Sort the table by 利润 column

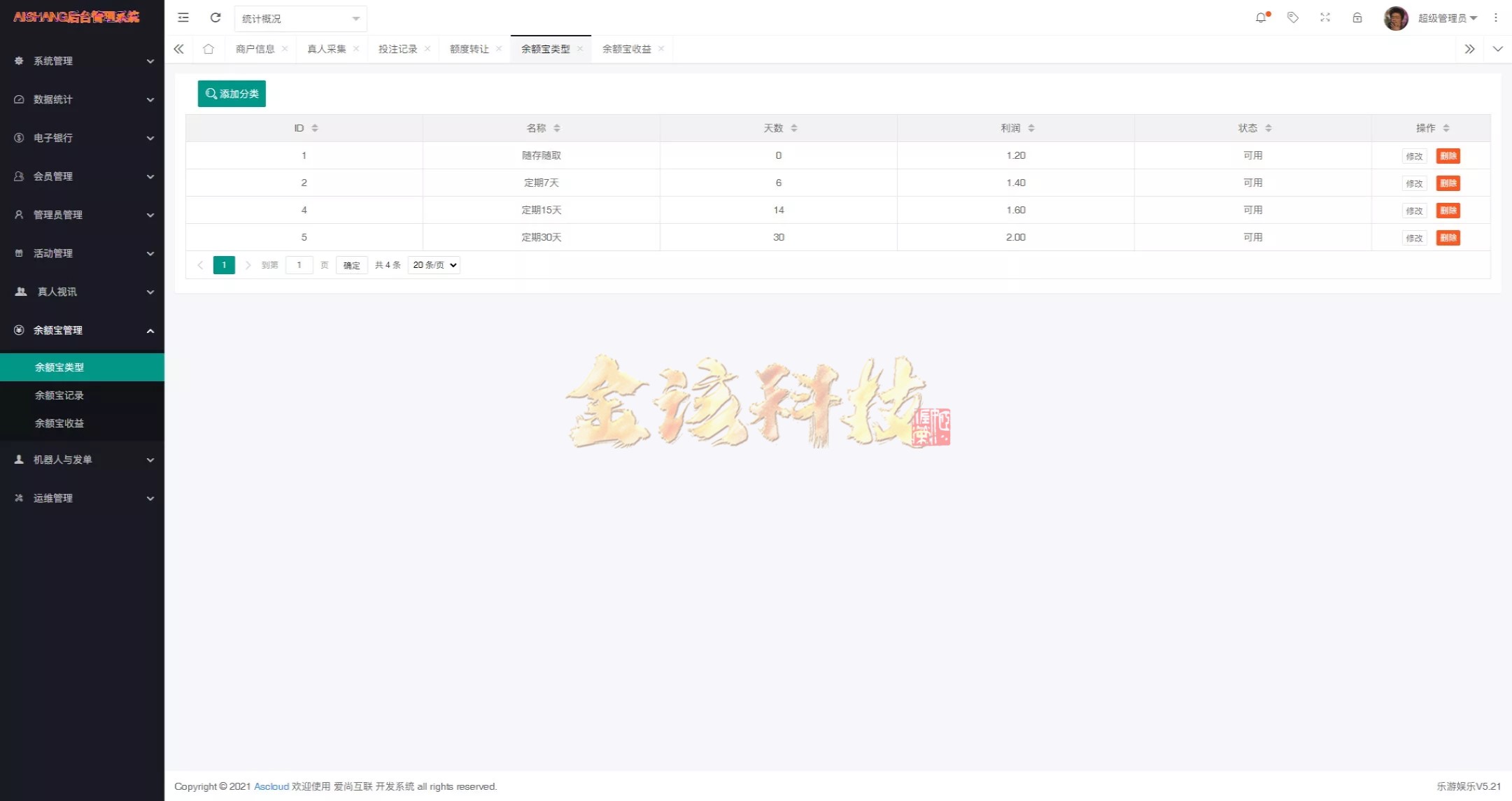(x=1015, y=128)
